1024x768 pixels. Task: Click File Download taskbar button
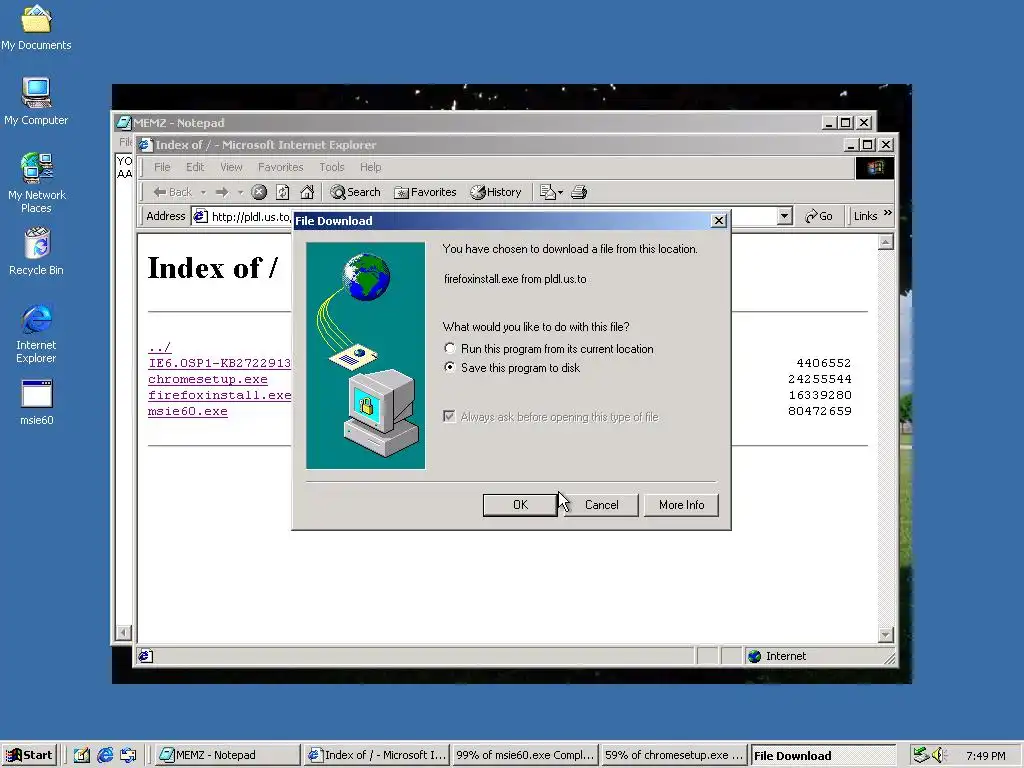823,756
